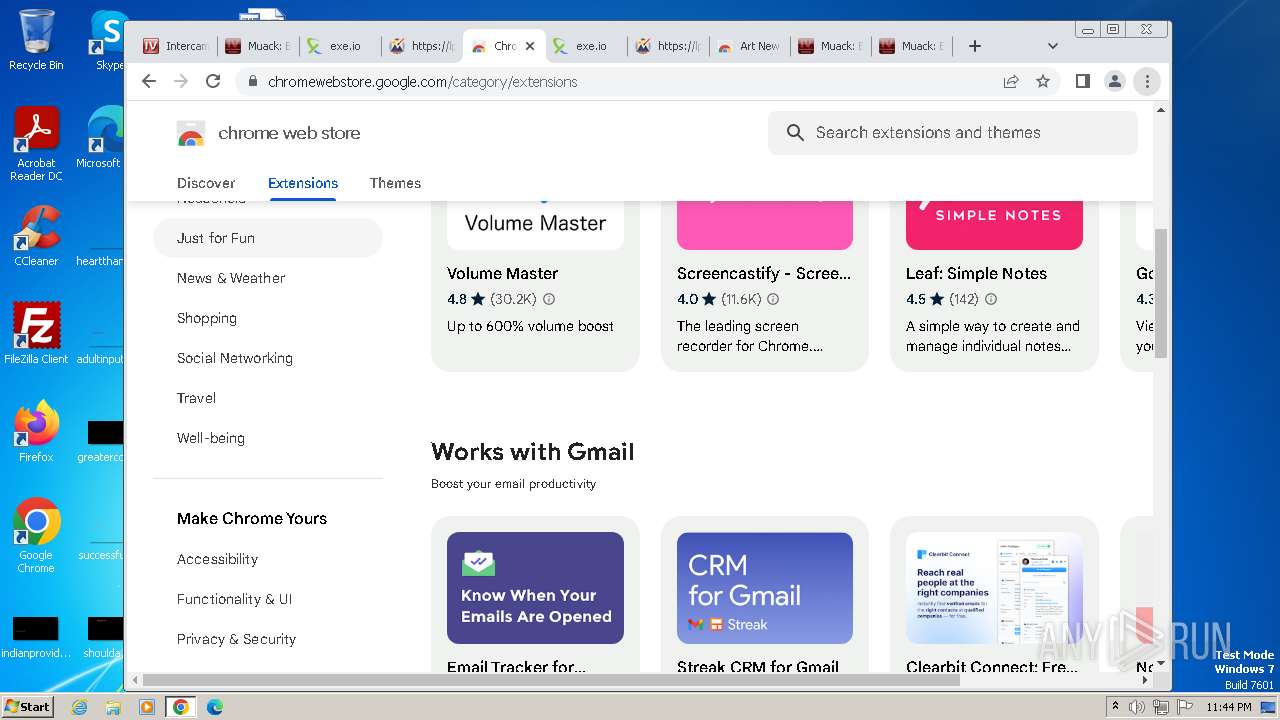Expand the tab search chevron
The height and width of the screenshot is (720, 1280).
(x=1052, y=45)
